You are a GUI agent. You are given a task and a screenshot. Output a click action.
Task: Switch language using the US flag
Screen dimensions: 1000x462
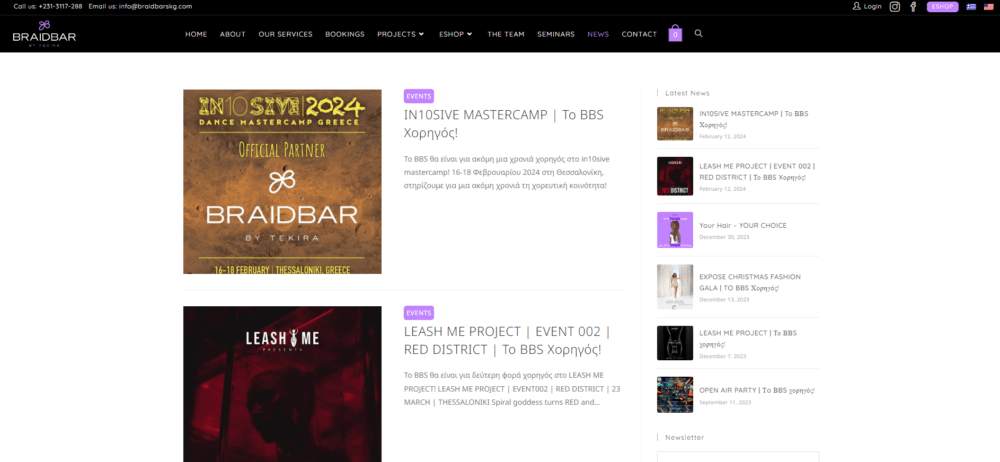coord(987,6)
